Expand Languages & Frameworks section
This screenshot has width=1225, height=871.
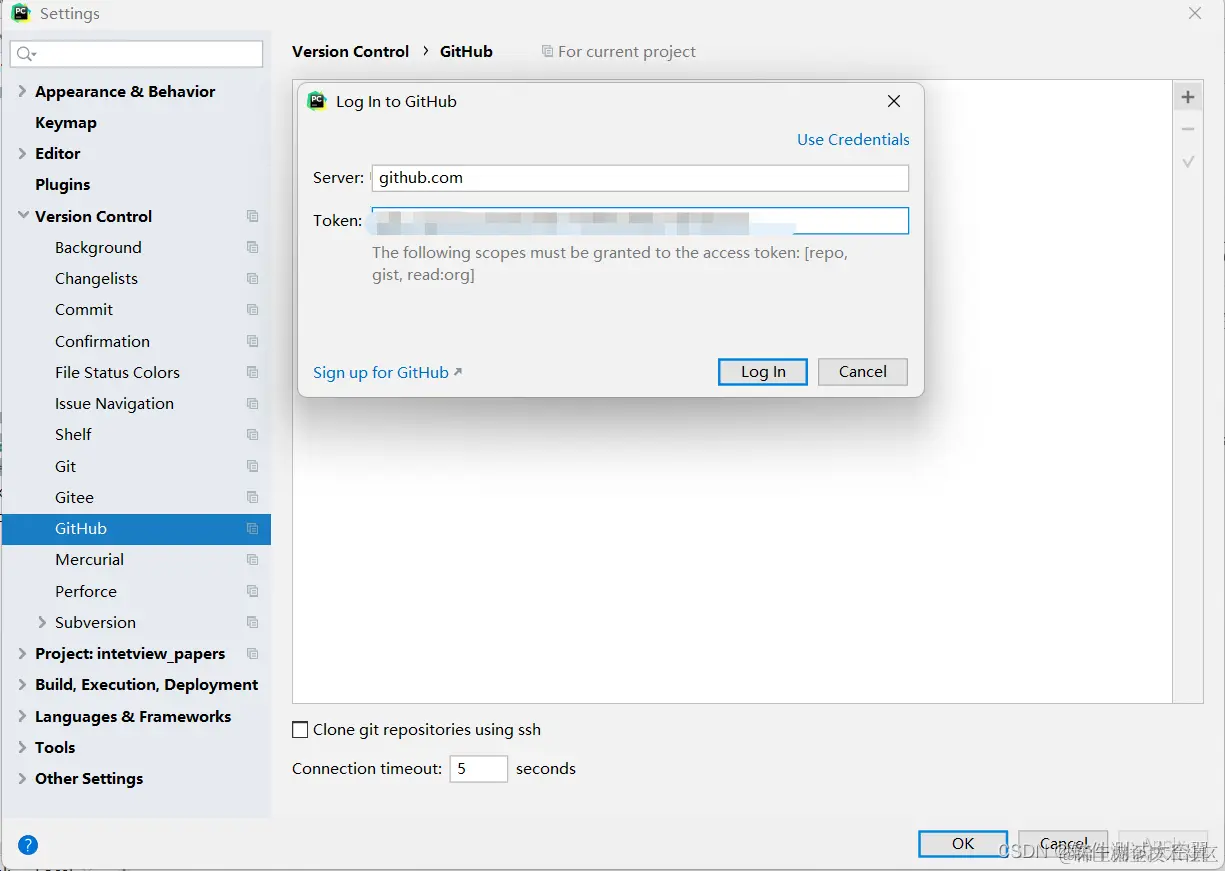[x=22, y=716]
